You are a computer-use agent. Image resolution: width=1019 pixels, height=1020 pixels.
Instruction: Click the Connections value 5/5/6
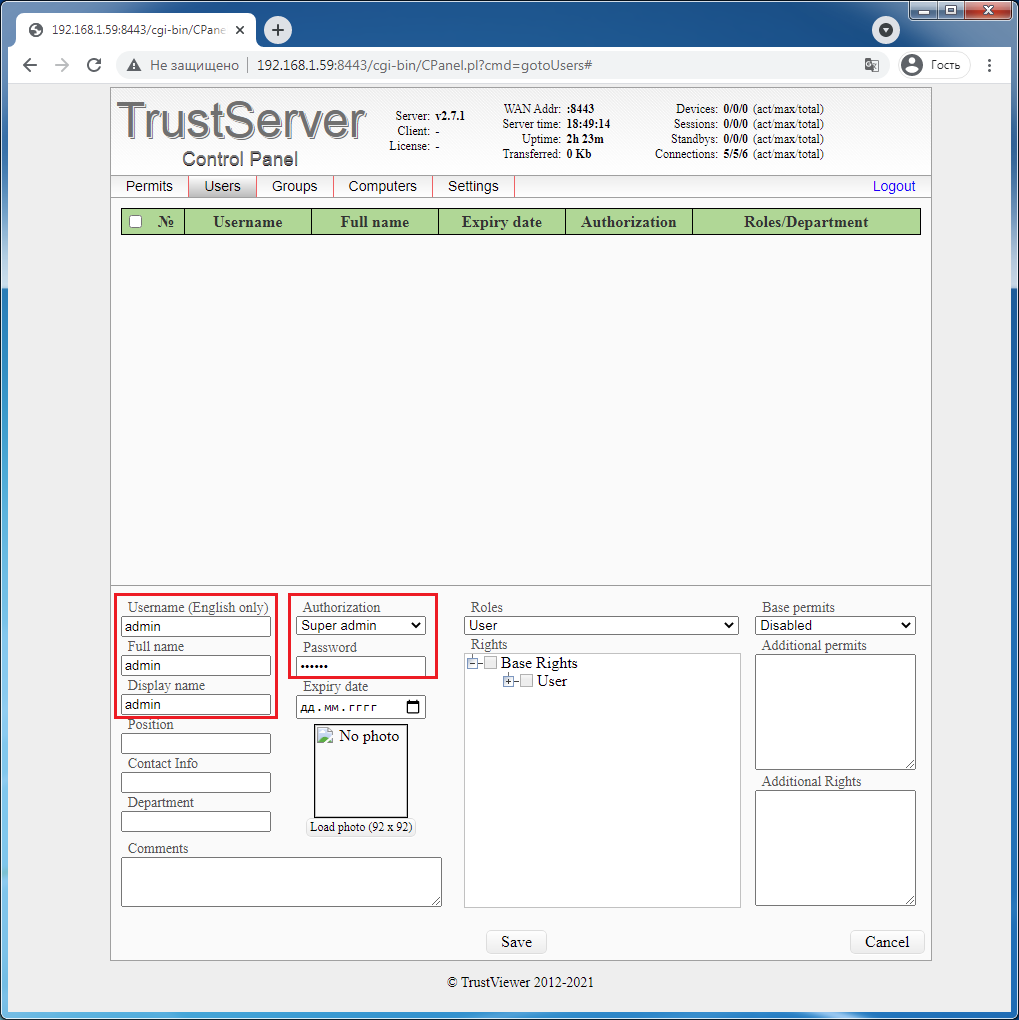[735, 154]
